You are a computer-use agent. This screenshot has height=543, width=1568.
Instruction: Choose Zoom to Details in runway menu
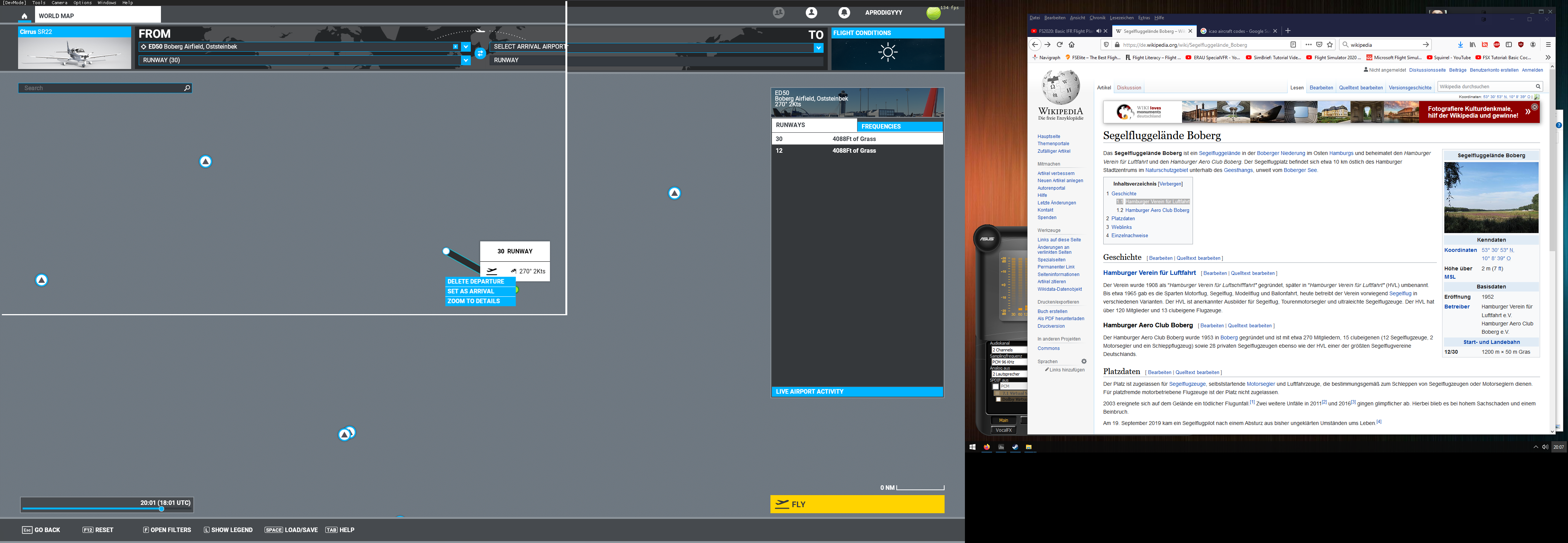tap(480, 301)
